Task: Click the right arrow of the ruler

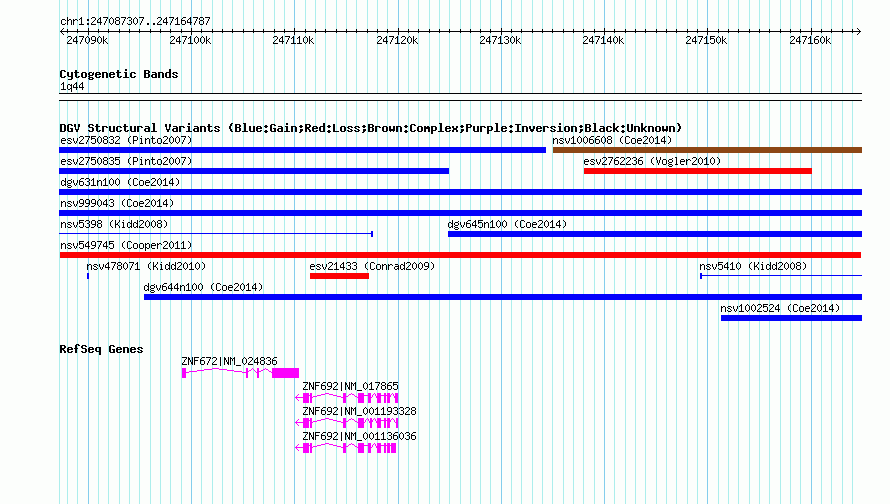Action: [859, 31]
